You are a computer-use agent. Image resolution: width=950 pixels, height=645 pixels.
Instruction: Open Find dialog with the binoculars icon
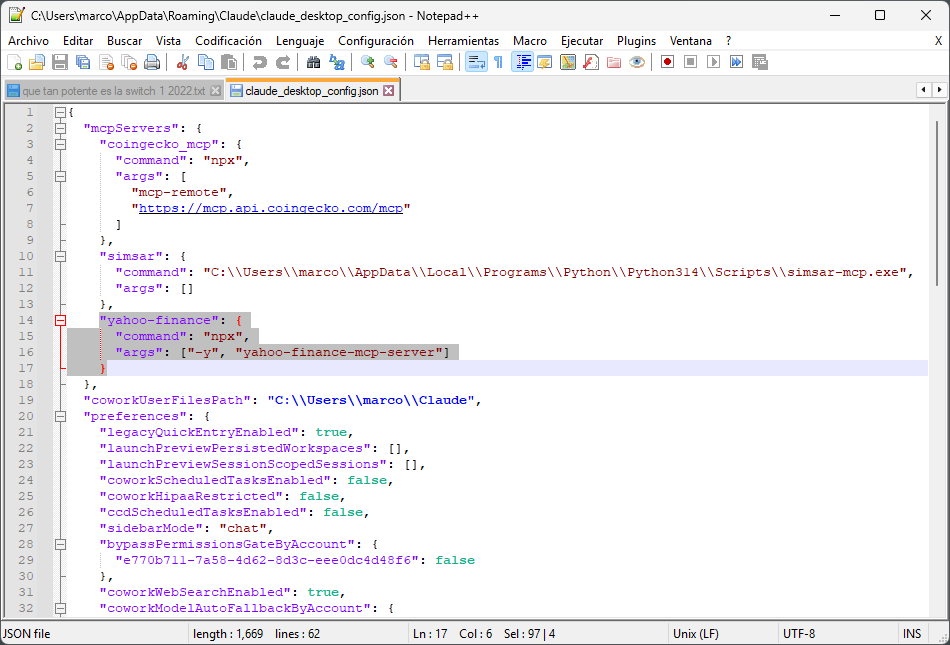[x=313, y=62]
